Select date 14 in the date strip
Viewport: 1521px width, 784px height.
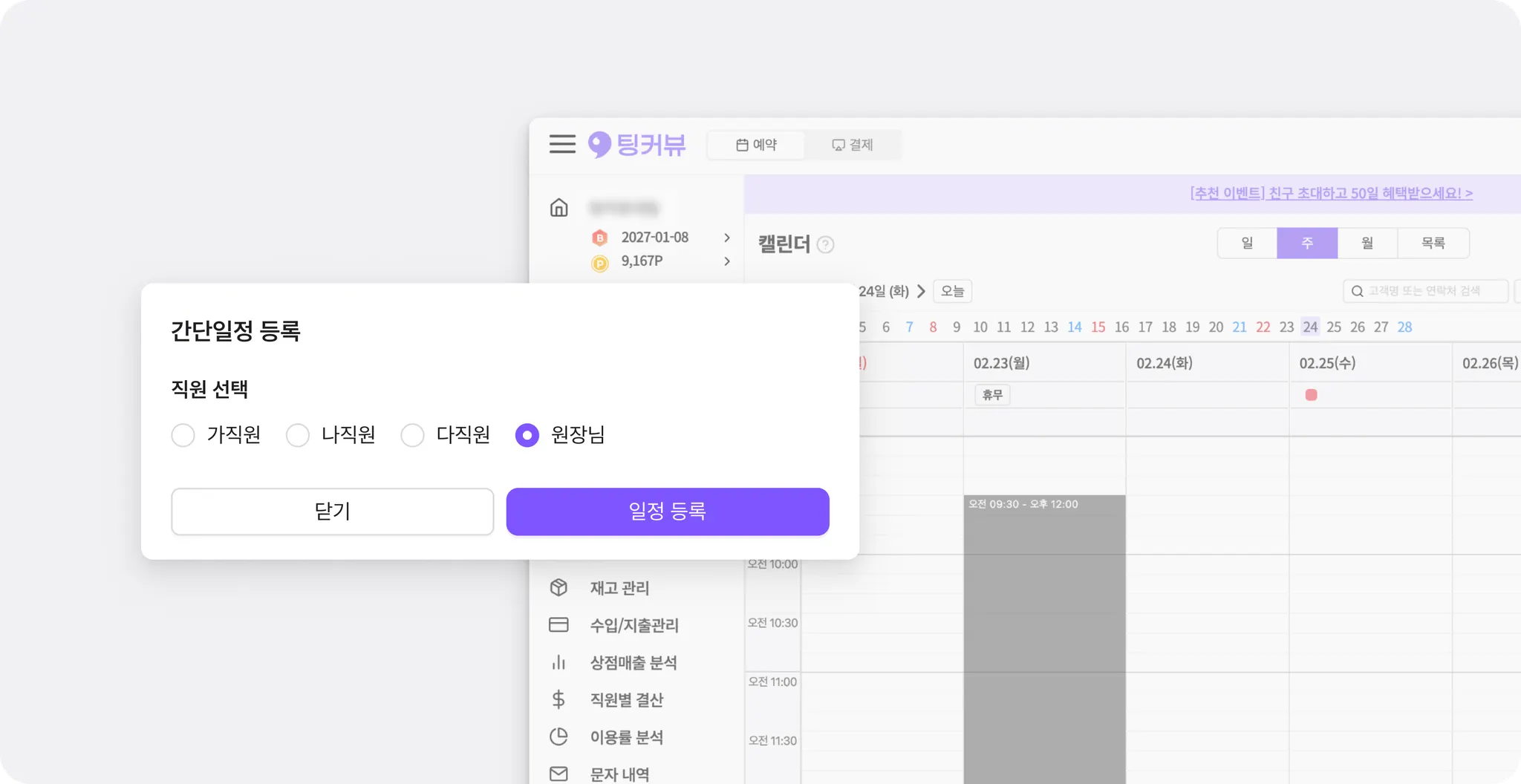point(1075,327)
